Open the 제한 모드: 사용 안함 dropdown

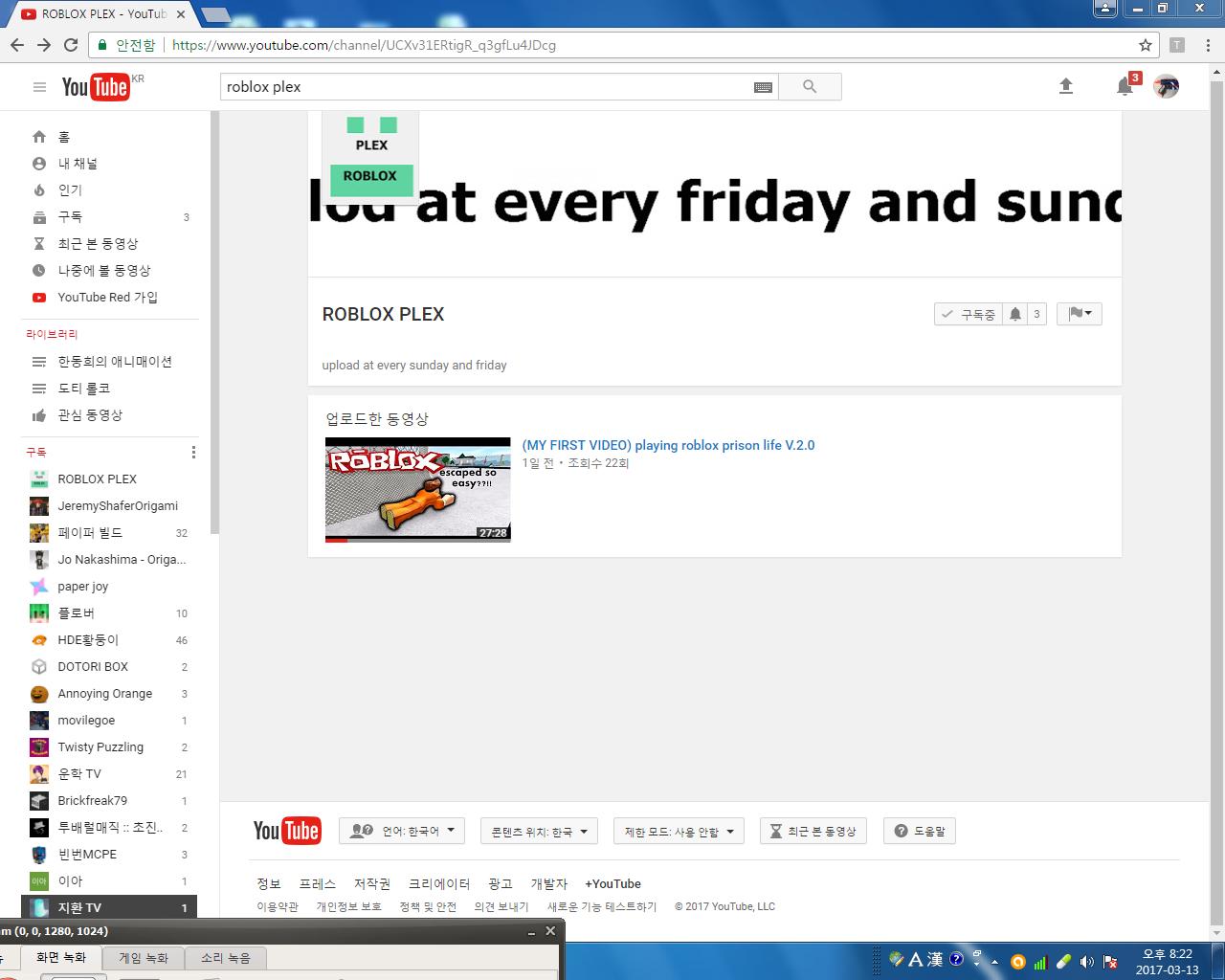click(x=679, y=831)
